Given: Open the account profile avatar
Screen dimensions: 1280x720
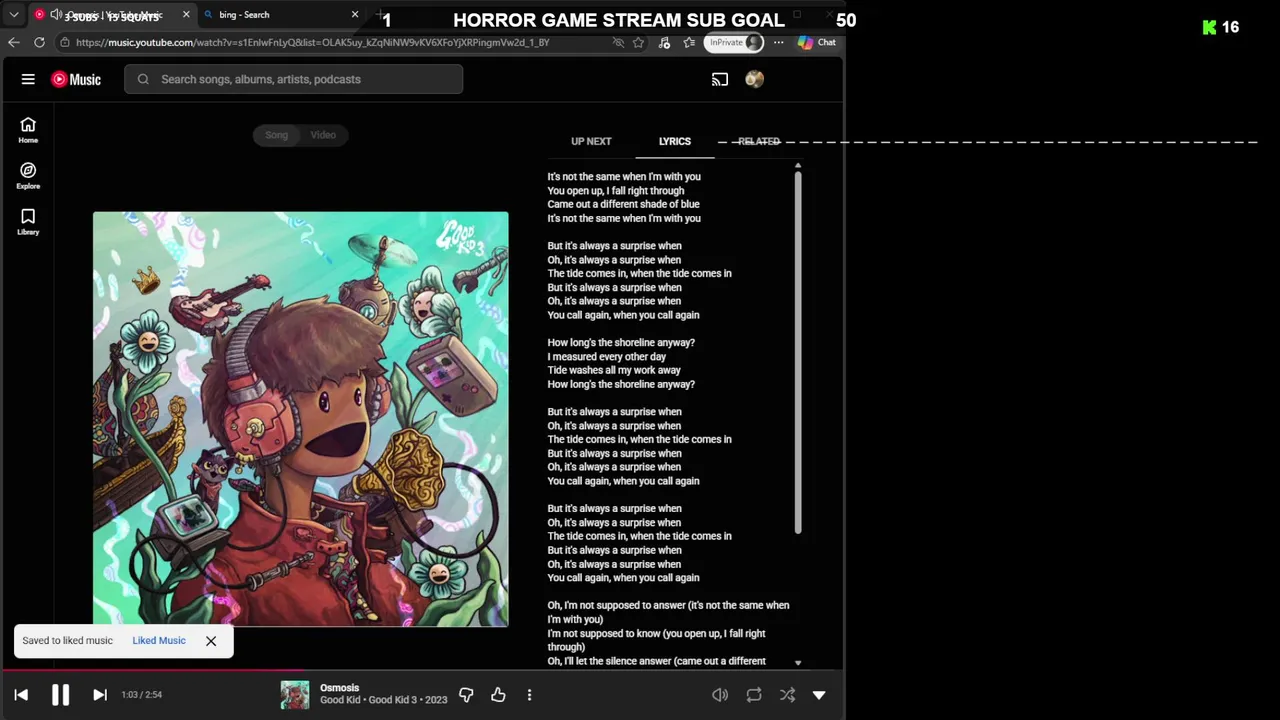Looking at the screenshot, I should (754, 79).
